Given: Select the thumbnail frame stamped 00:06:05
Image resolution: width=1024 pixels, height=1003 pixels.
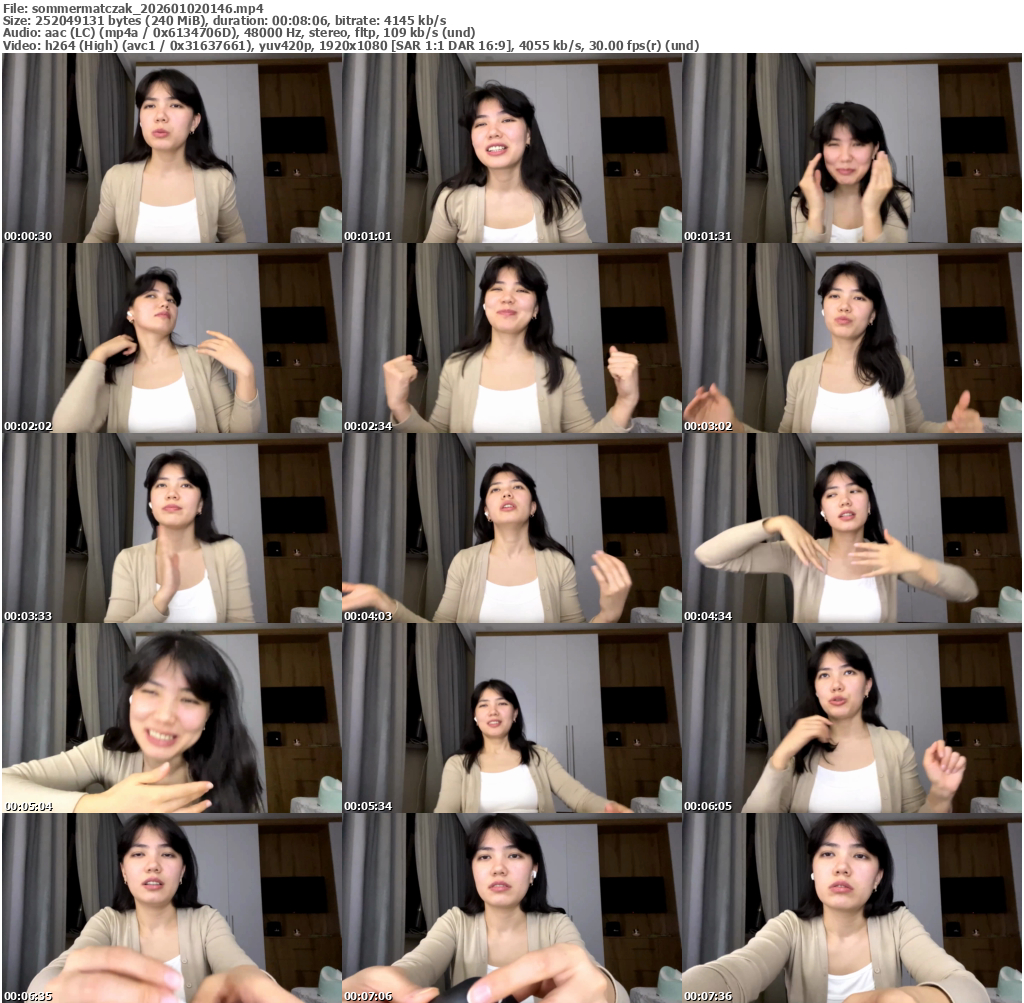Looking at the screenshot, I should coord(852,718).
